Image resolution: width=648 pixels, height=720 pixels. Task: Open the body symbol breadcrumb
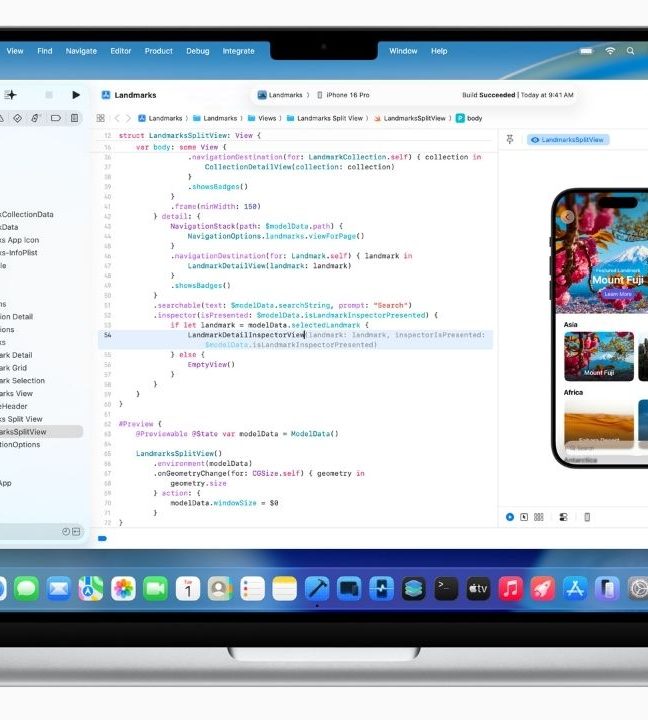(x=469, y=118)
